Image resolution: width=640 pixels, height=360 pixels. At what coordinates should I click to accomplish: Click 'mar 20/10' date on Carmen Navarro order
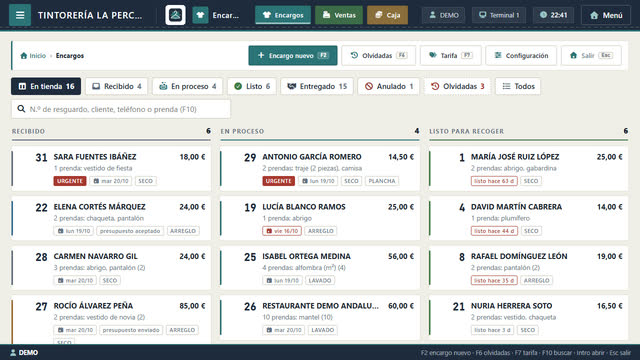click(x=75, y=280)
